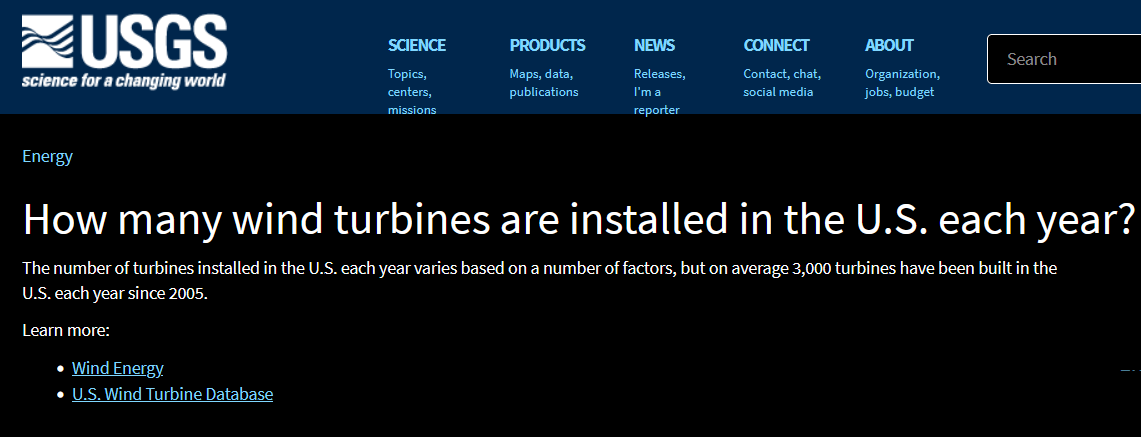Image resolution: width=1141 pixels, height=437 pixels.
Task: Follow the Energy breadcrumb link
Action: point(47,156)
